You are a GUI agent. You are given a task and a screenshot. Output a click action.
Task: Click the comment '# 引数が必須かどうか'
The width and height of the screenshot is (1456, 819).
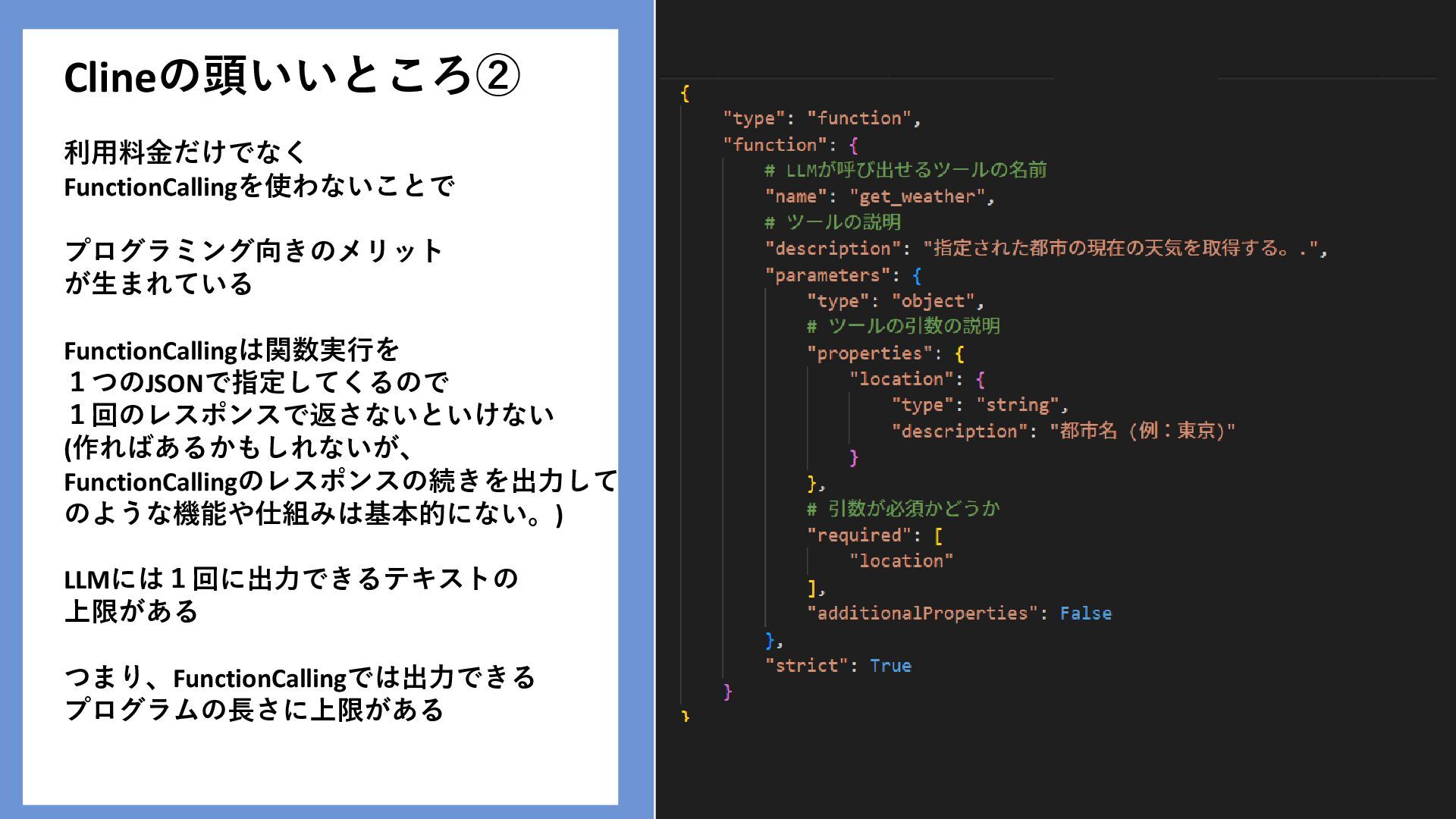(x=904, y=509)
